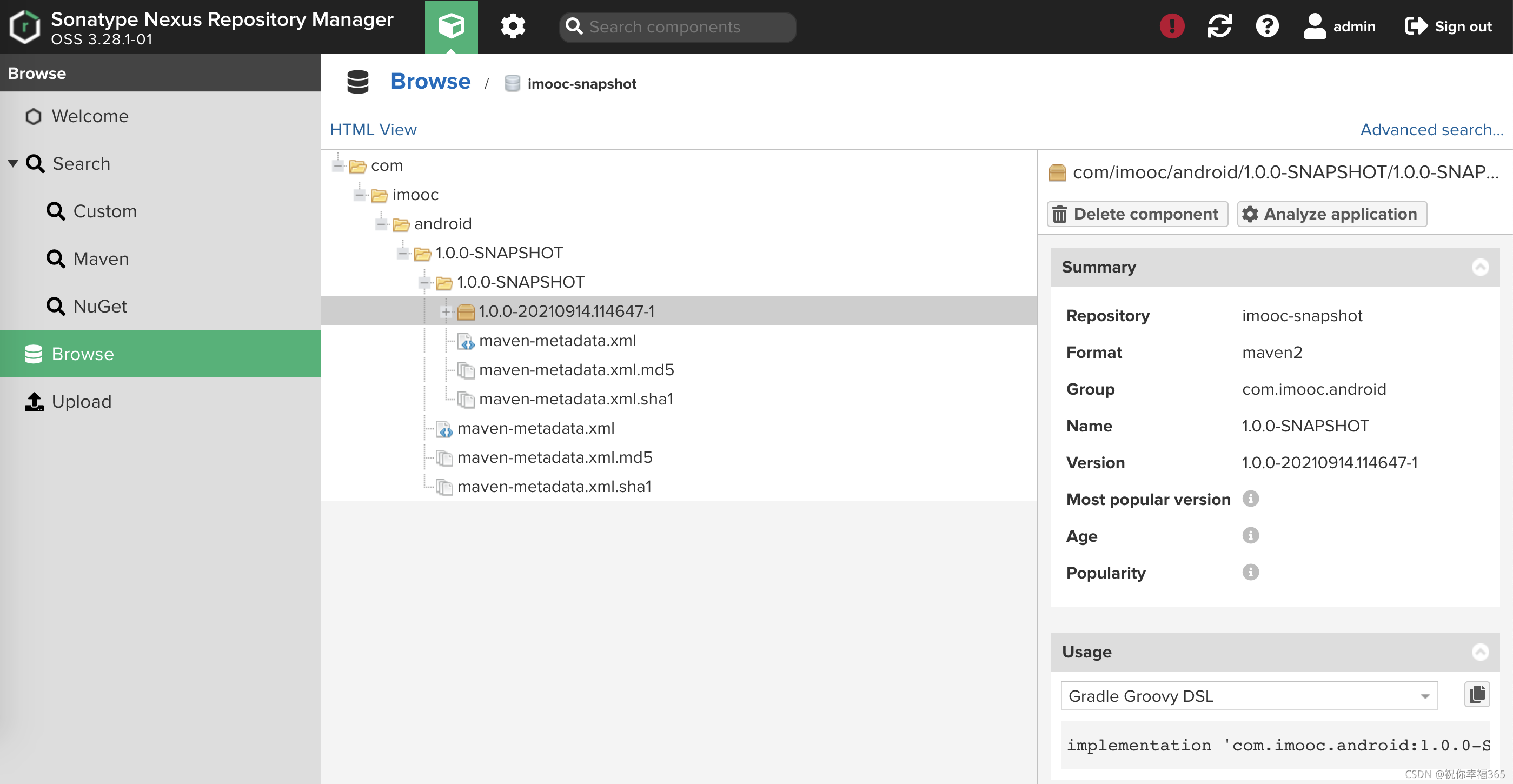
Task: Collapse the com folder node
Action: pos(338,165)
